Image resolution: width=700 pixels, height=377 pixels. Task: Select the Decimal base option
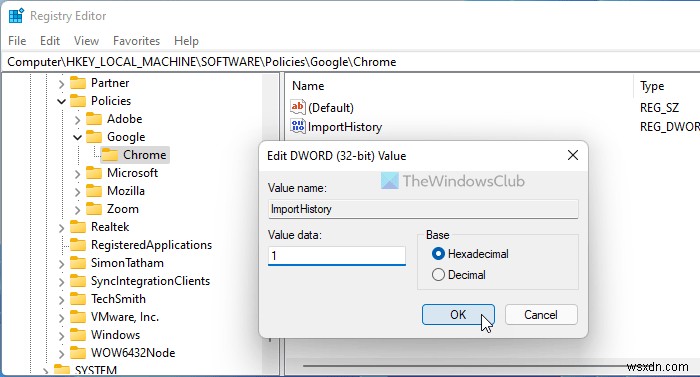pyautogui.click(x=458, y=275)
